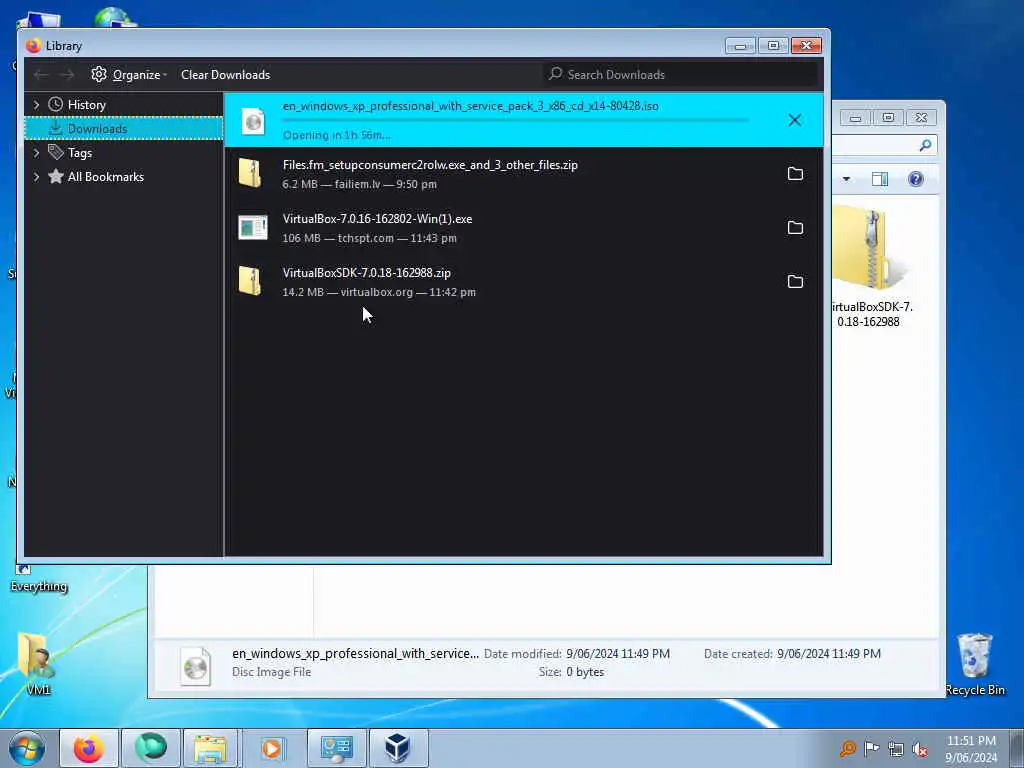The height and width of the screenshot is (768, 1024).
Task: Open the green browser taskbar icon
Action: [151, 748]
